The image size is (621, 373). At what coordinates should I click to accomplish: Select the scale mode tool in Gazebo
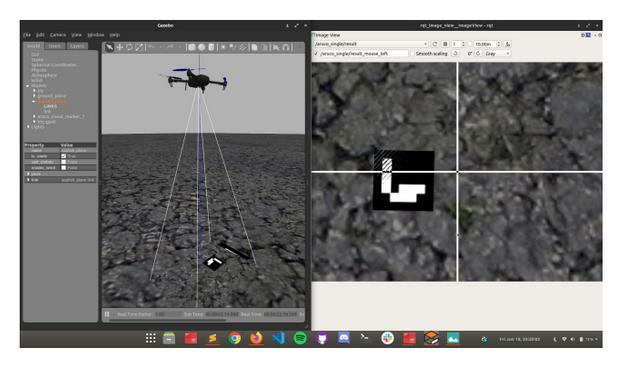point(139,48)
